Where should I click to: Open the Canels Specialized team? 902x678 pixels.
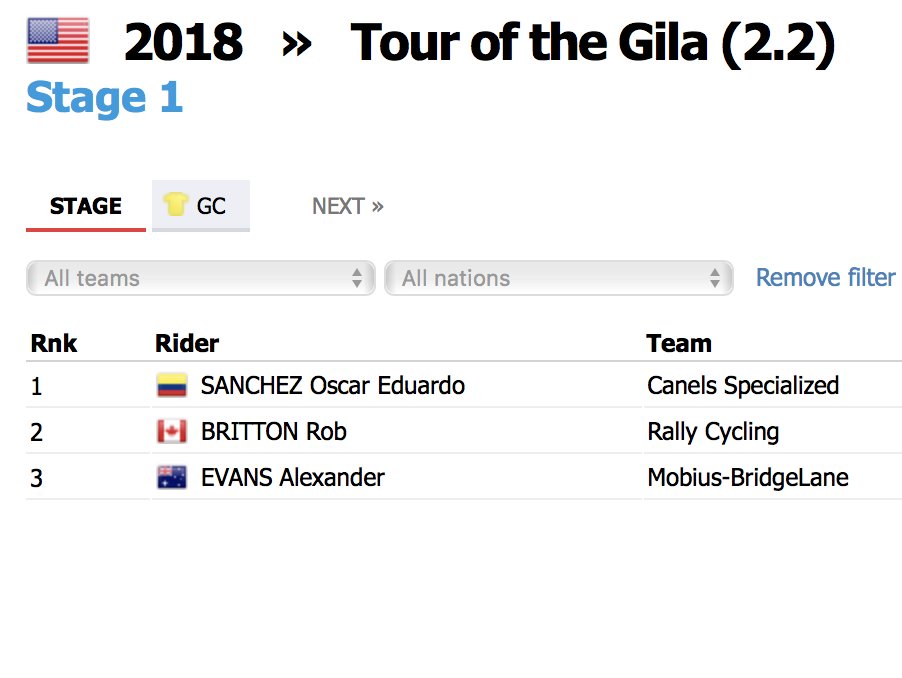click(x=743, y=385)
